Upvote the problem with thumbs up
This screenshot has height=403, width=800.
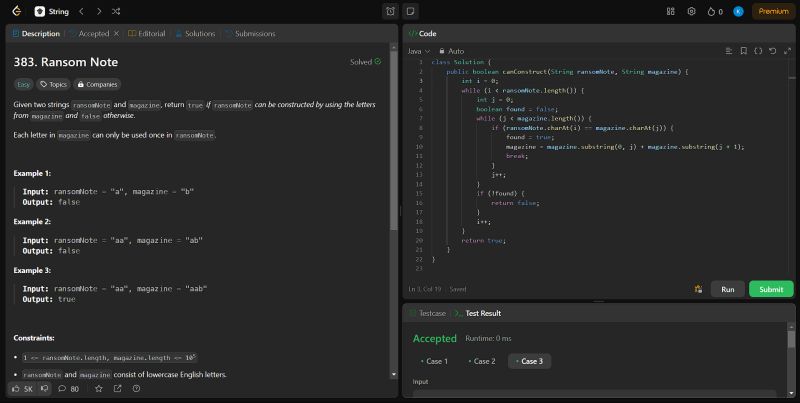[16, 388]
